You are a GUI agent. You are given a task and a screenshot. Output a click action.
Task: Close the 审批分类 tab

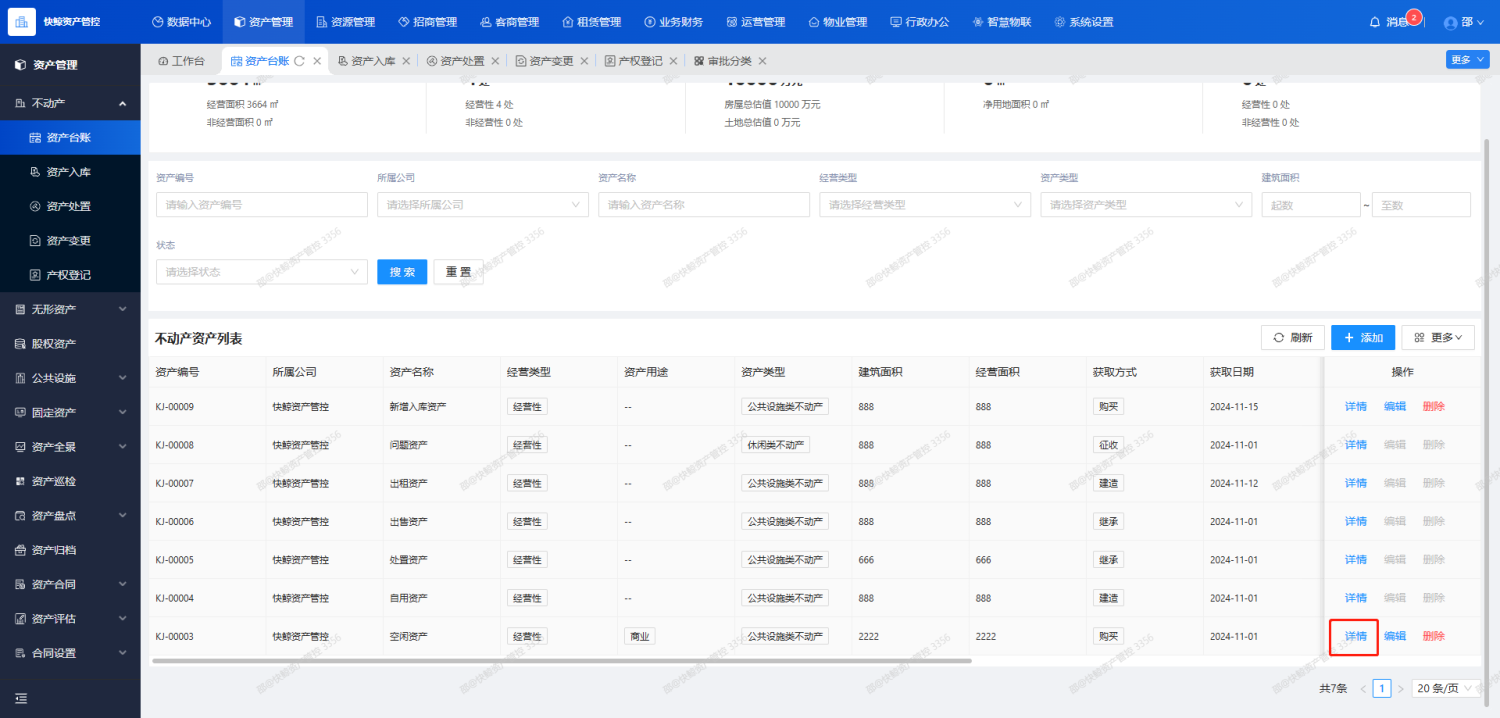pyautogui.click(x=762, y=61)
